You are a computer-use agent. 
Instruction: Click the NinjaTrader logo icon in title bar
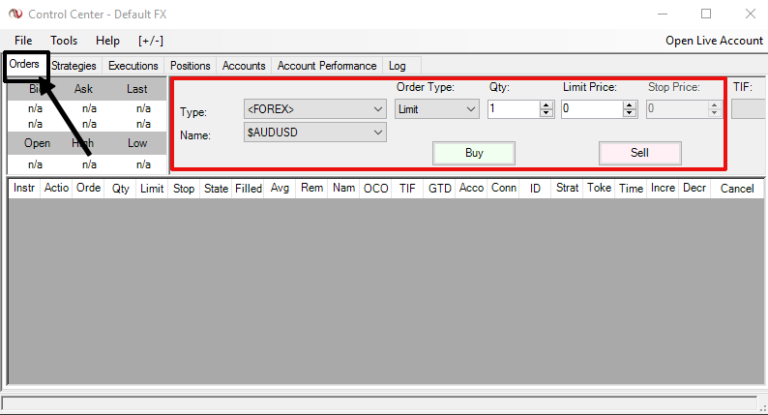coord(15,14)
